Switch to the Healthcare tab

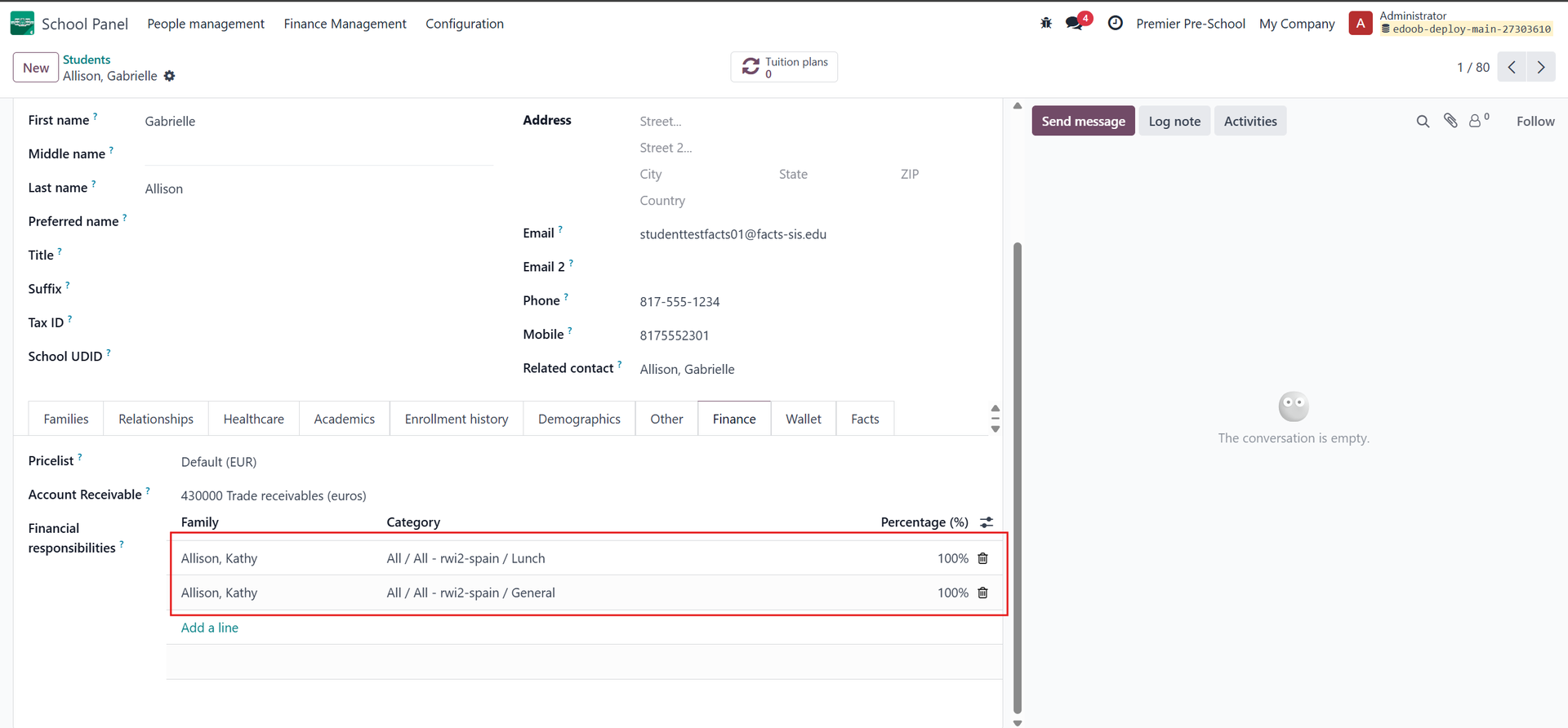coord(253,419)
